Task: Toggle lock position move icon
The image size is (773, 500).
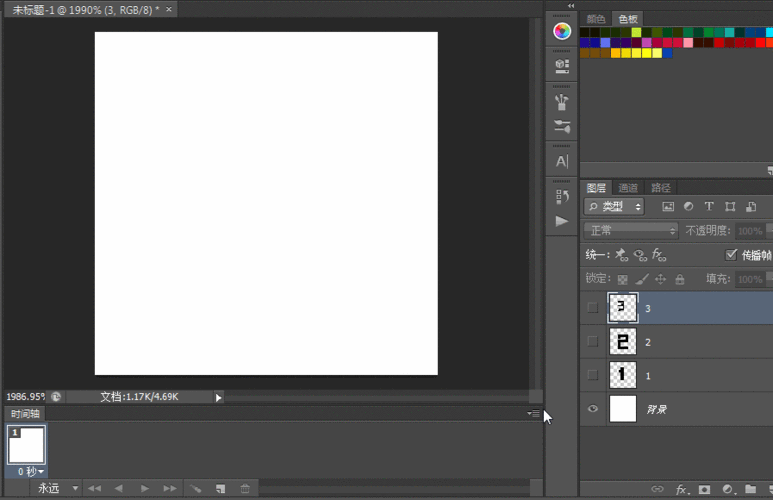Action: (x=660, y=280)
